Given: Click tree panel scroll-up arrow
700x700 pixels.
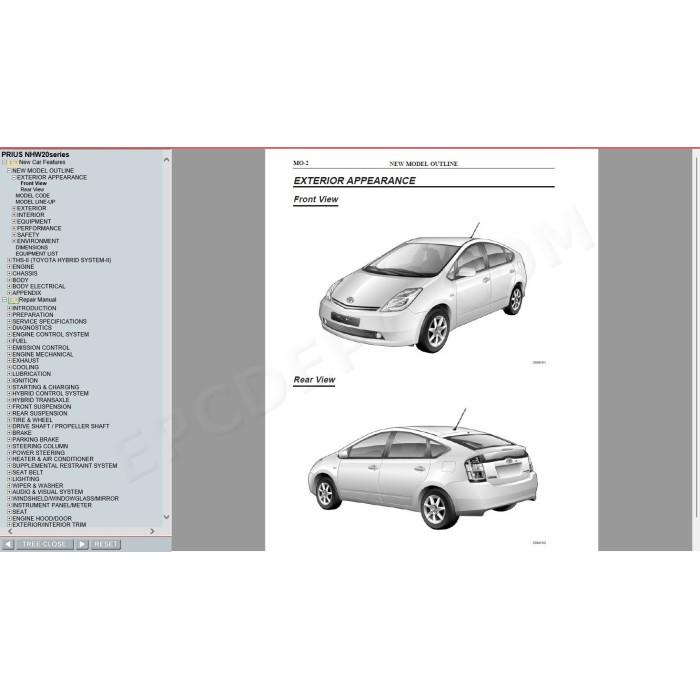Looking at the screenshot, I should 167,160.
